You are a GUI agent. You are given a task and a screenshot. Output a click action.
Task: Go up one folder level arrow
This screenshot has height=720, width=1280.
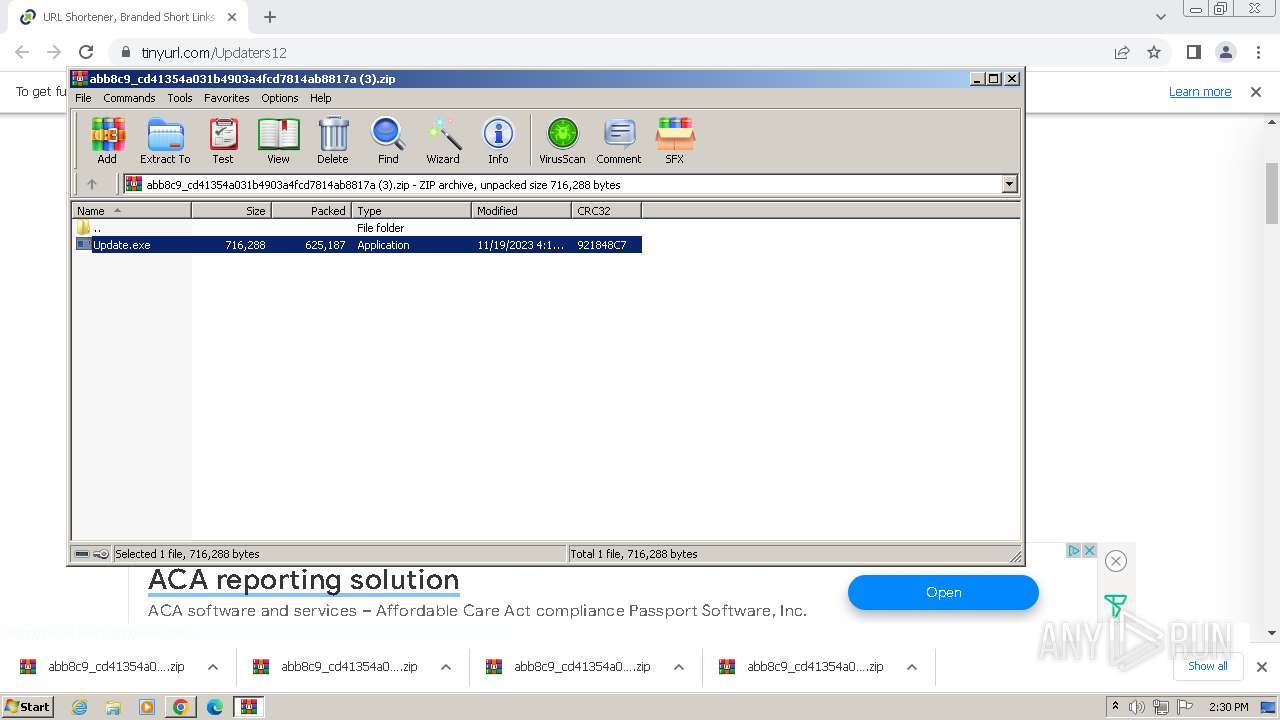point(92,184)
